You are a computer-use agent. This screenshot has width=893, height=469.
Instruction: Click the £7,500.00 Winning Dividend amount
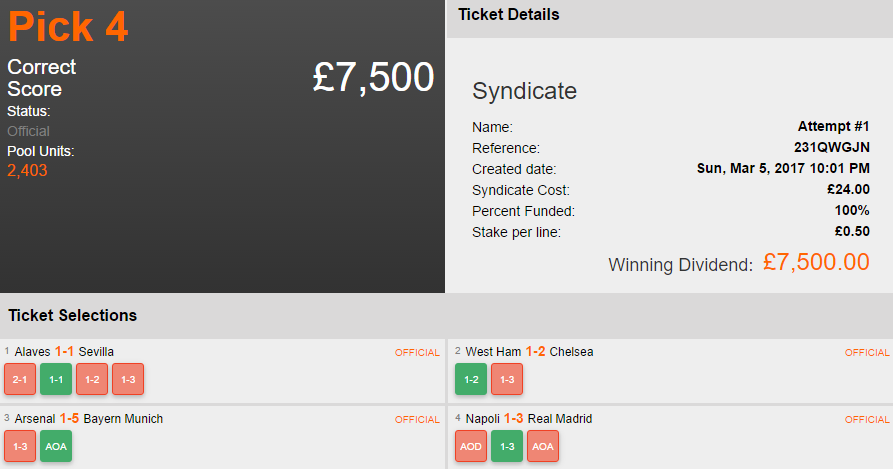(x=816, y=262)
